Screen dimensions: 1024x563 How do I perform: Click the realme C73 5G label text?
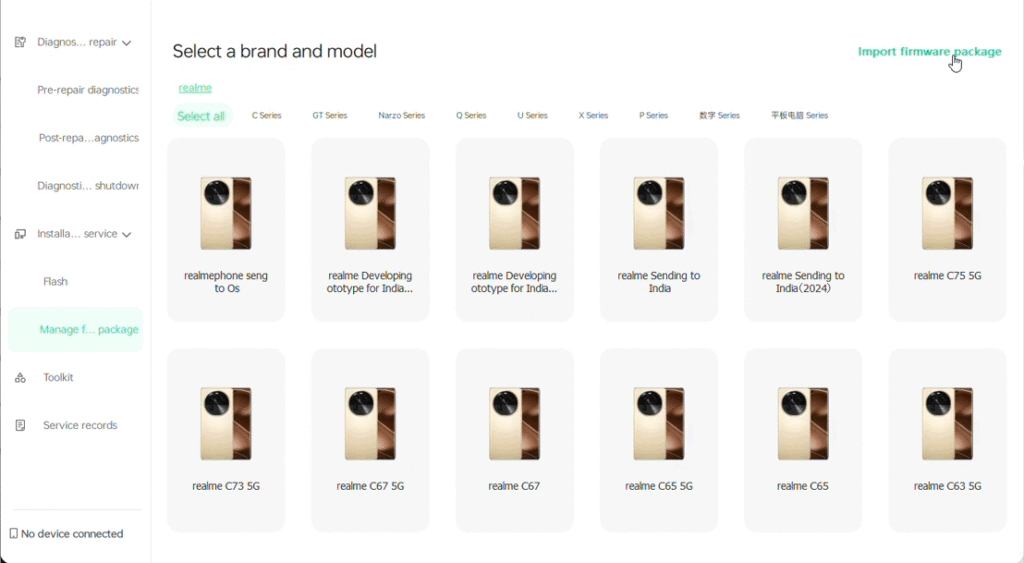(226, 486)
